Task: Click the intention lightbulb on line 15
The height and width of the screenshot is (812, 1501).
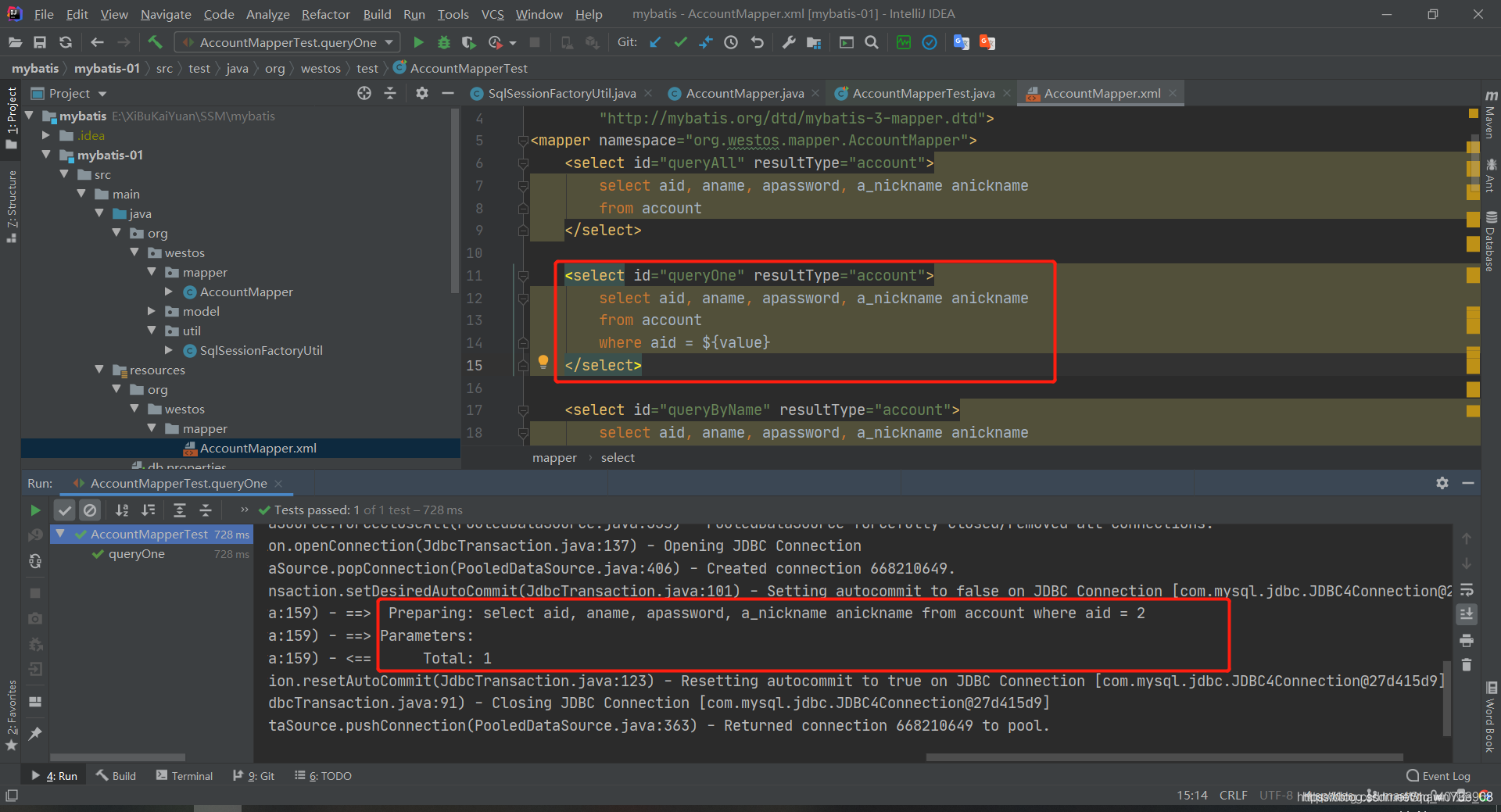Action: tap(543, 362)
